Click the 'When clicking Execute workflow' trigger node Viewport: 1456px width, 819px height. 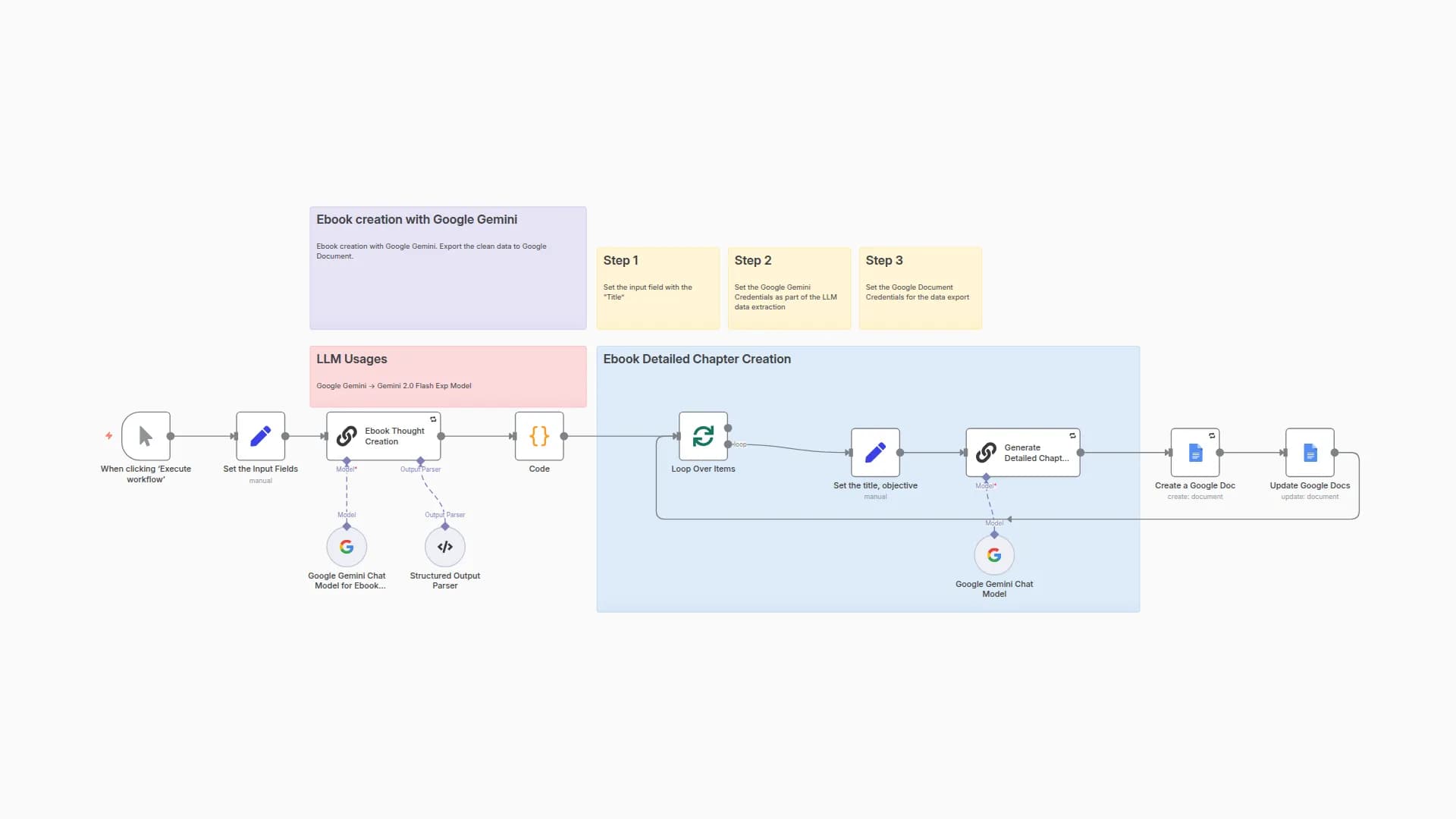(x=146, y=436)
